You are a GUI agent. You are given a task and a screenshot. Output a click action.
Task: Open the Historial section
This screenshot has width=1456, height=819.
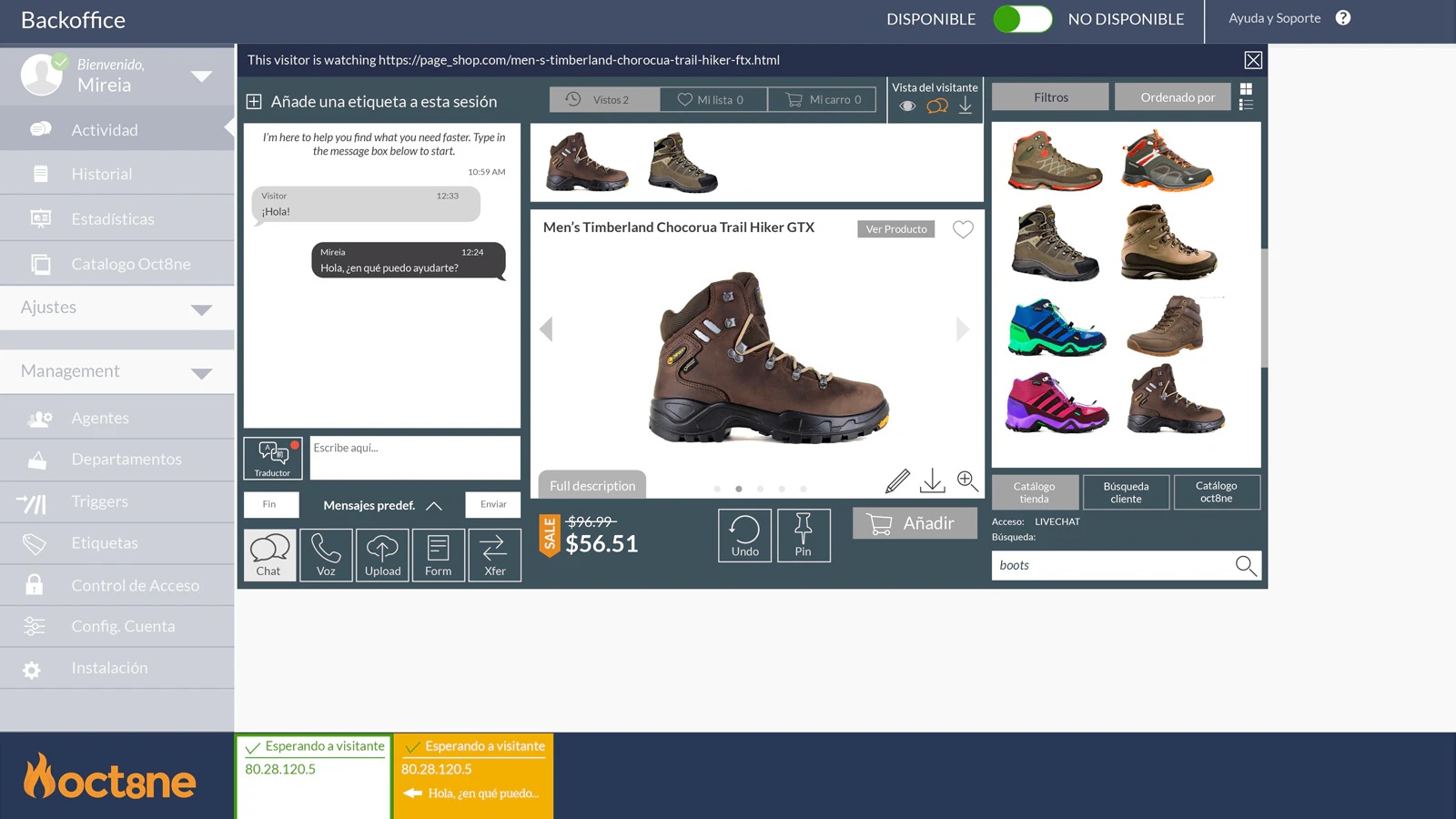[x=117, y=173]
